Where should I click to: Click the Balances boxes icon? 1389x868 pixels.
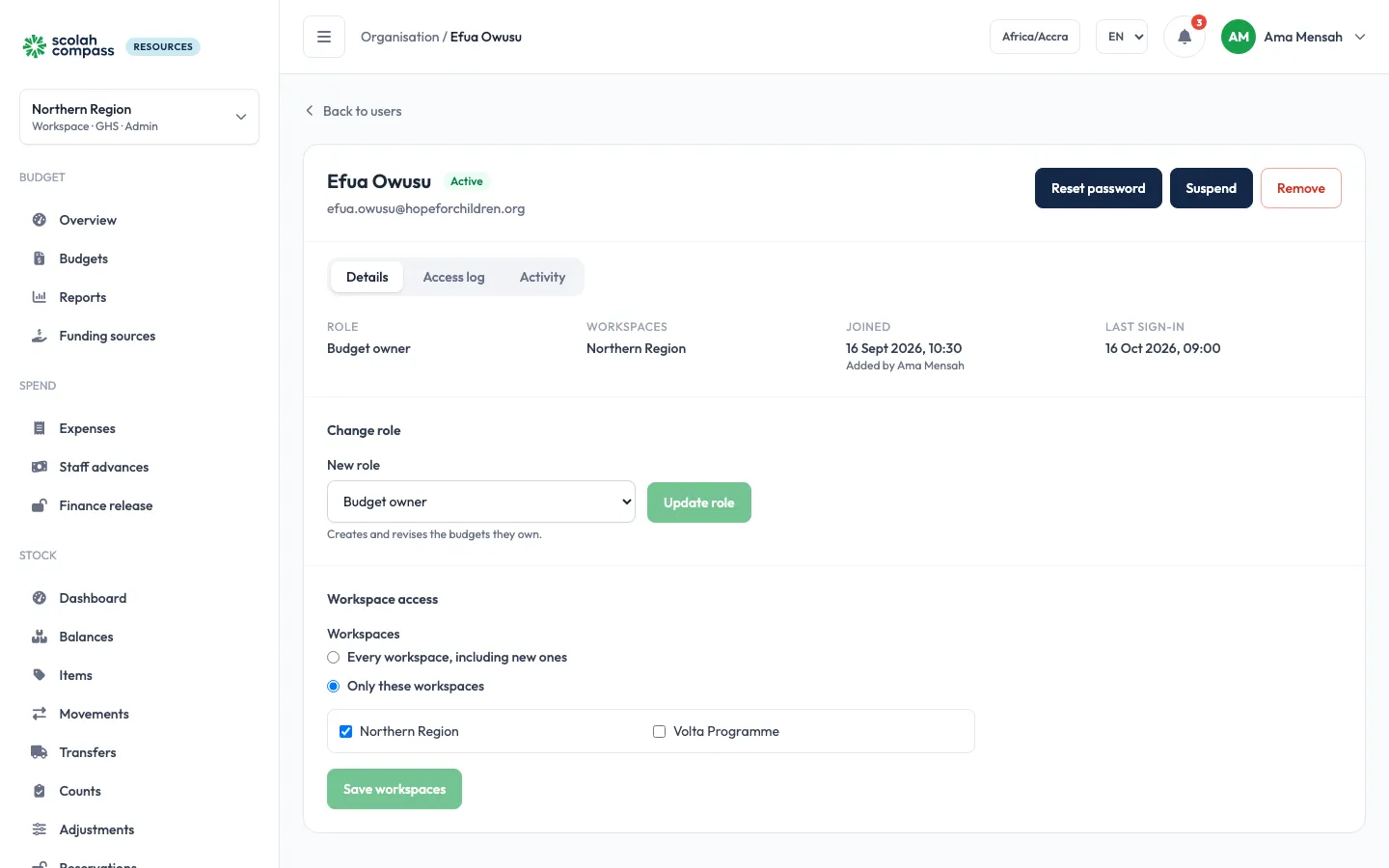(40, 637)
